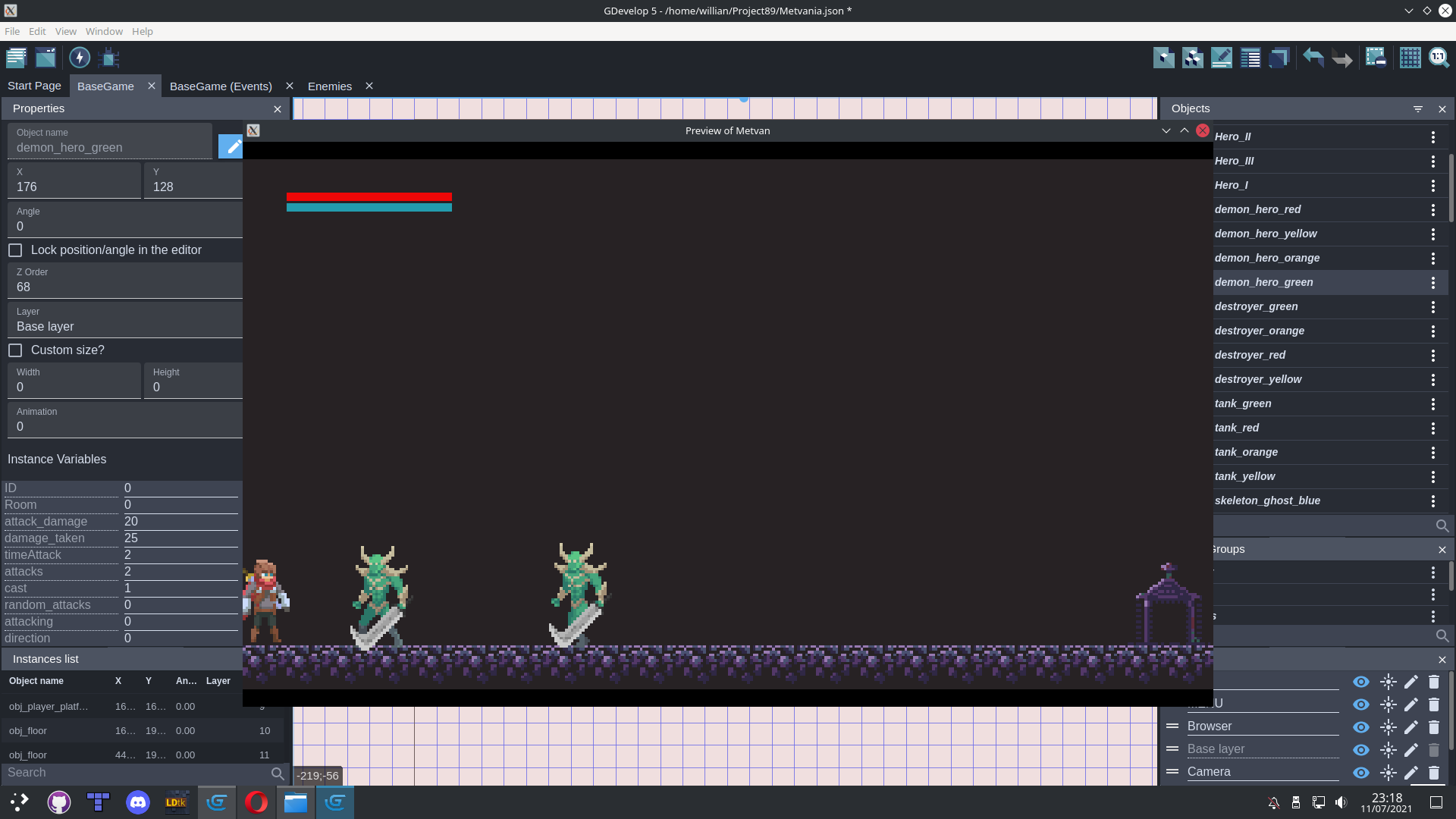The image size is (1456, 819).
Task: Reset zoom to 1:1
Action: [1439, 58]
